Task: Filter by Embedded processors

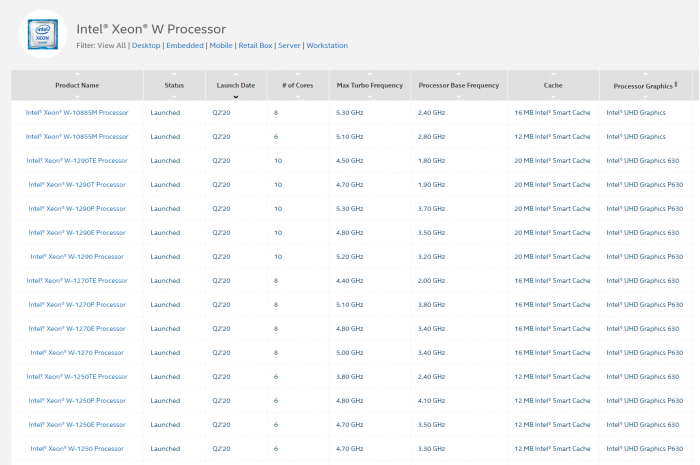Action: [x=184, y=46]
